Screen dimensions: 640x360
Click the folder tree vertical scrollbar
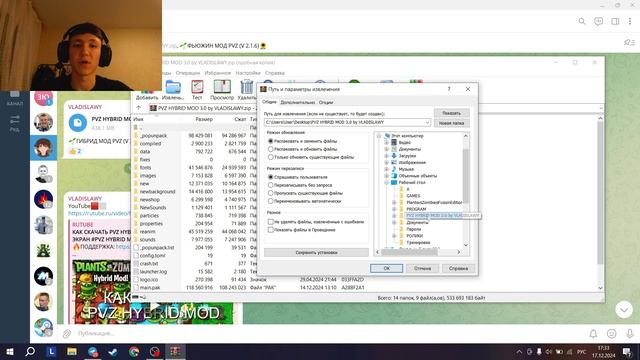tap(466, 176)
